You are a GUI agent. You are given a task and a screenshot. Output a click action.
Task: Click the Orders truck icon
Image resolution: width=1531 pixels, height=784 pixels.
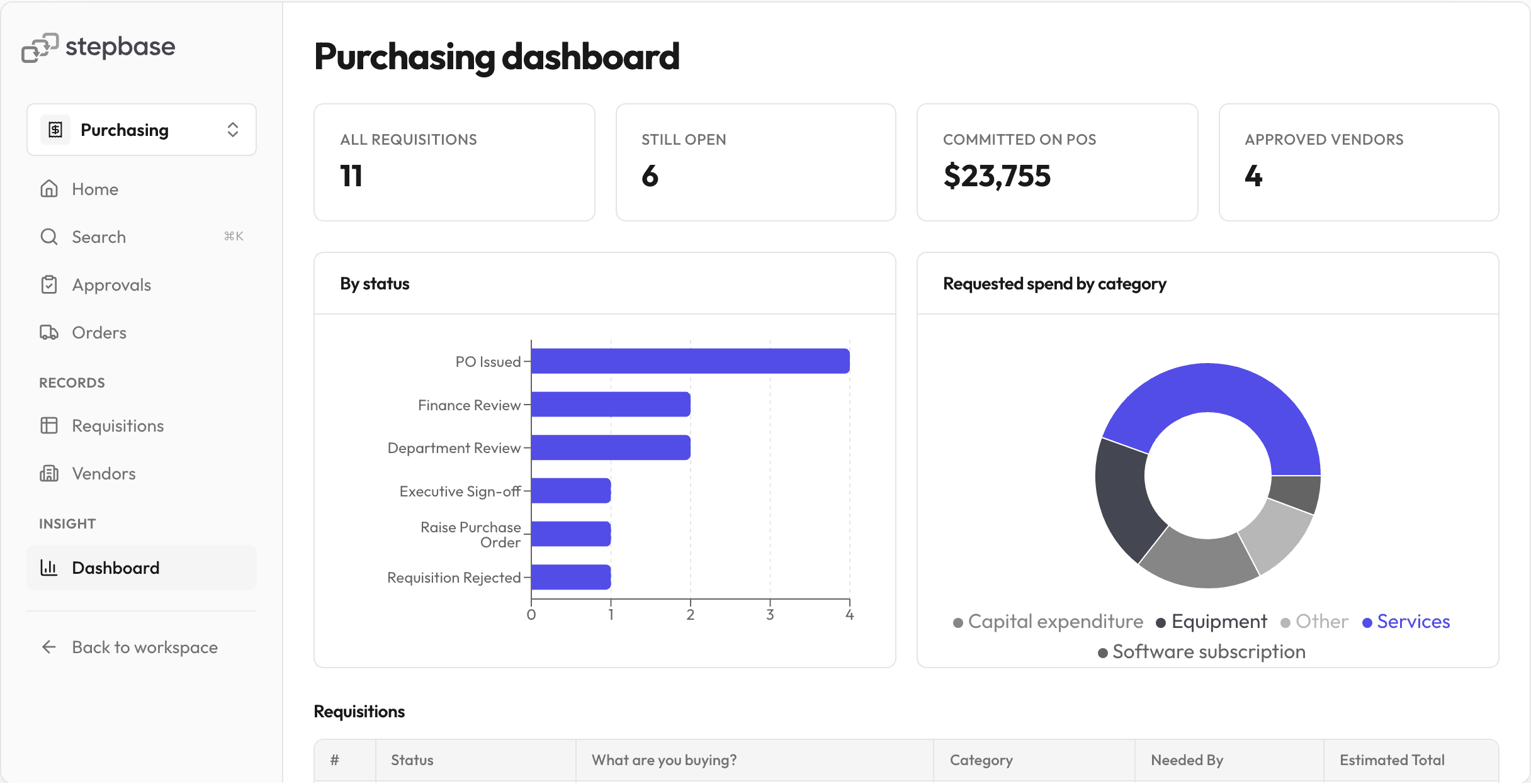click(49, 332)
